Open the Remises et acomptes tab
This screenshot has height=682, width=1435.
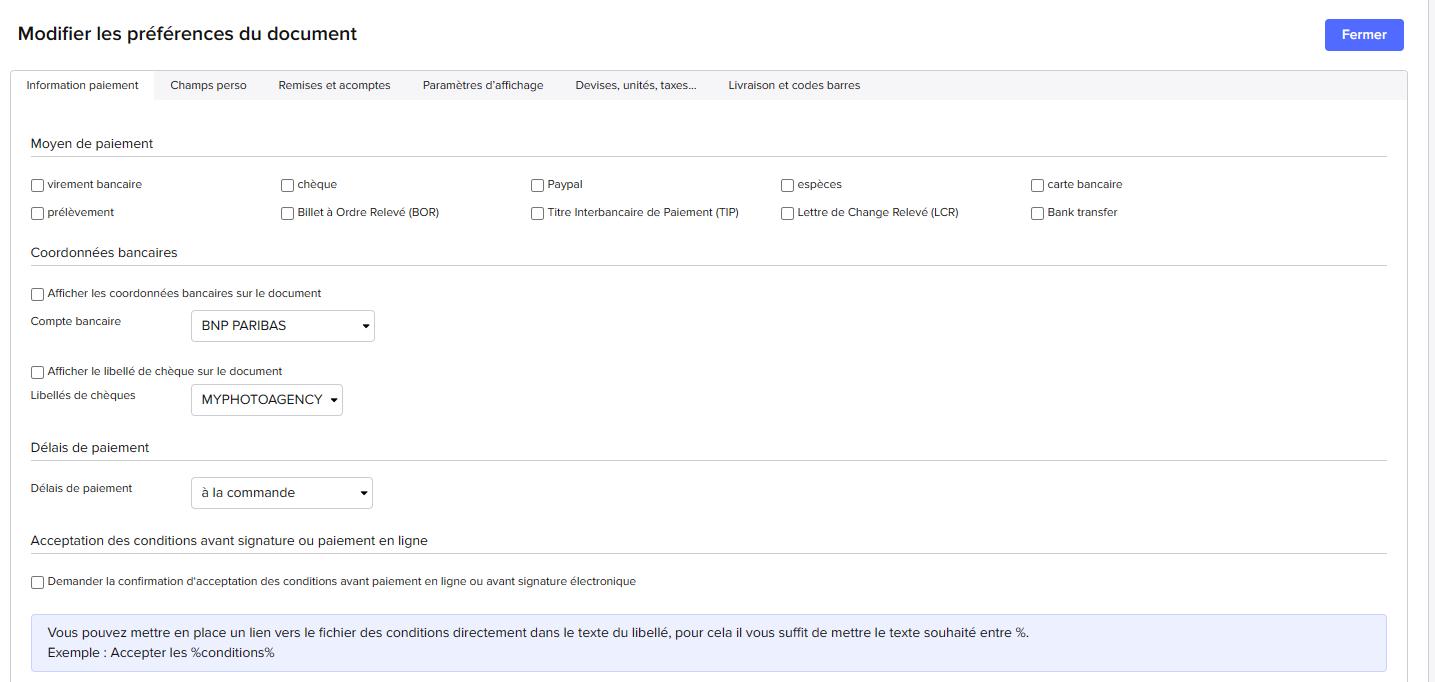(334, 86)
